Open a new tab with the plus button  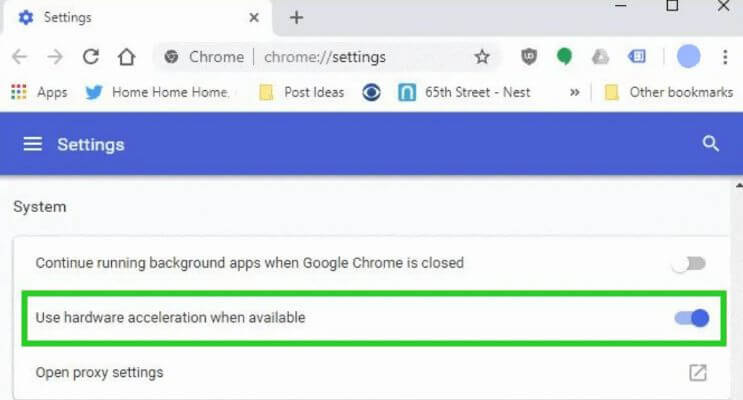pyautogui.click(x=296, y=17)
